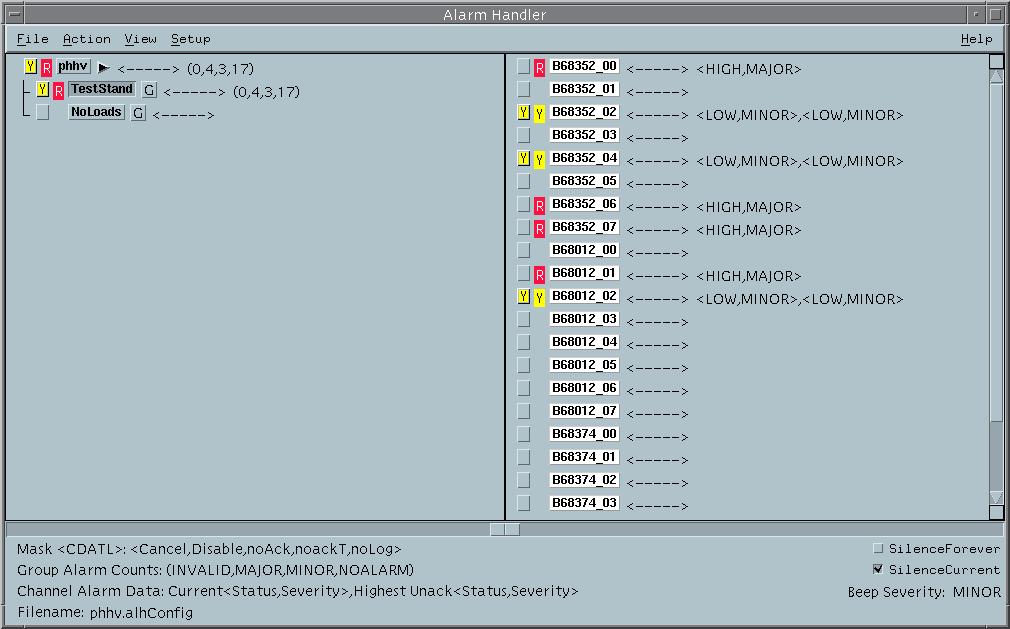Image resolution: width=1010 pixels, height=629 pixels.
Task: Click the red R indicator beside TestStand
Action: tap(59, 91)
